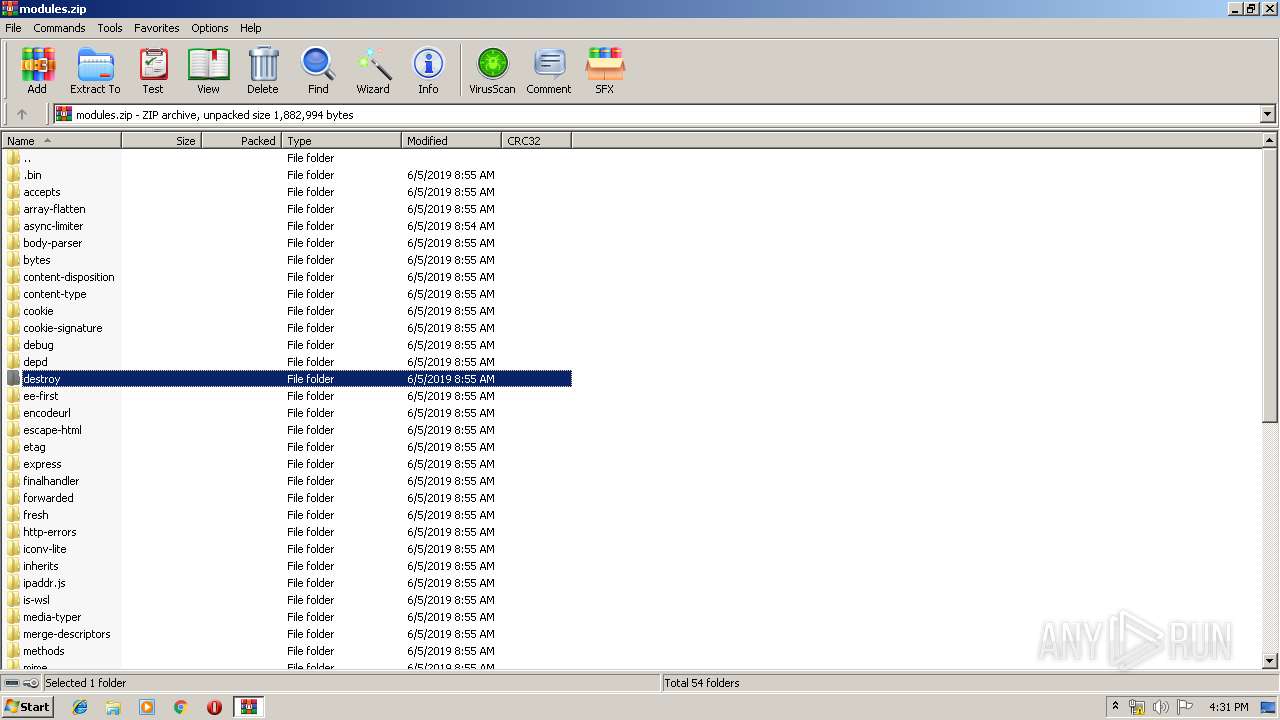Select the content-disposition folder

287,277
